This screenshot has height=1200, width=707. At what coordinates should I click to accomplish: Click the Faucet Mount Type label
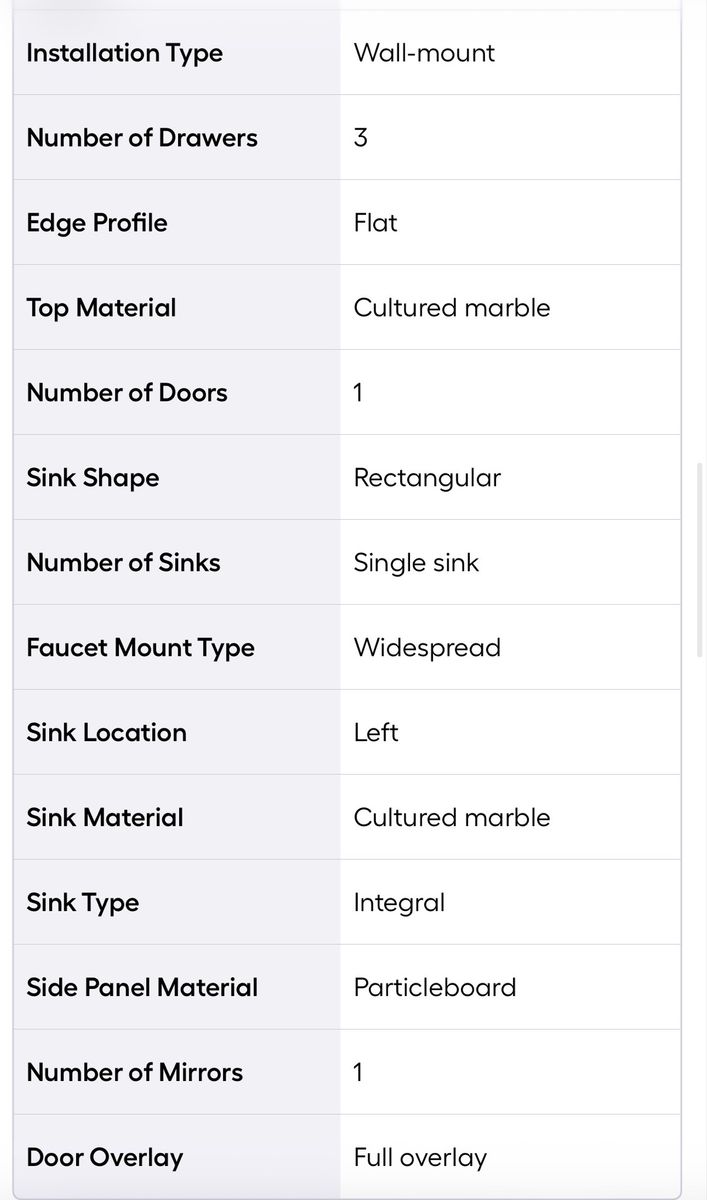tap(140, 648)
